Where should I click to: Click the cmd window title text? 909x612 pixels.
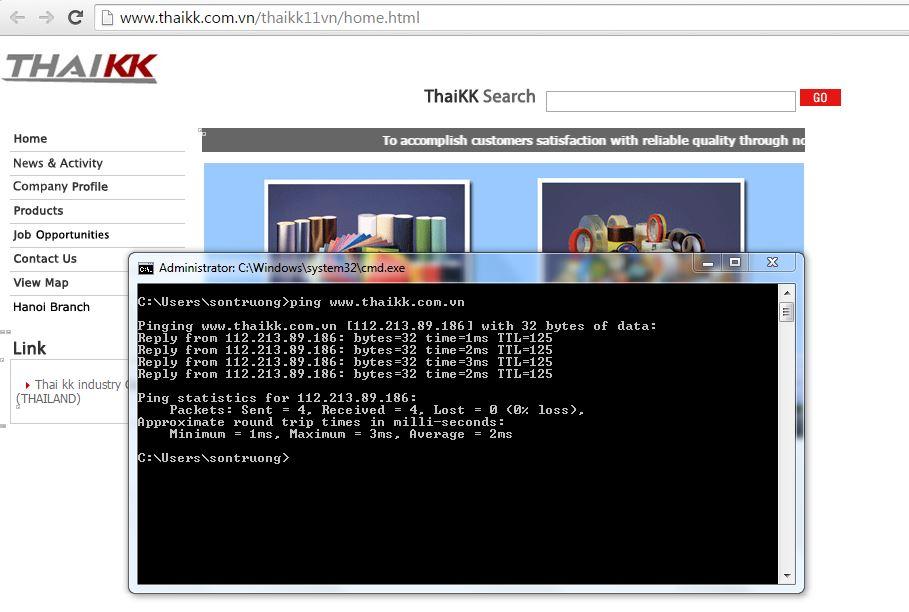tap(282, 268)
